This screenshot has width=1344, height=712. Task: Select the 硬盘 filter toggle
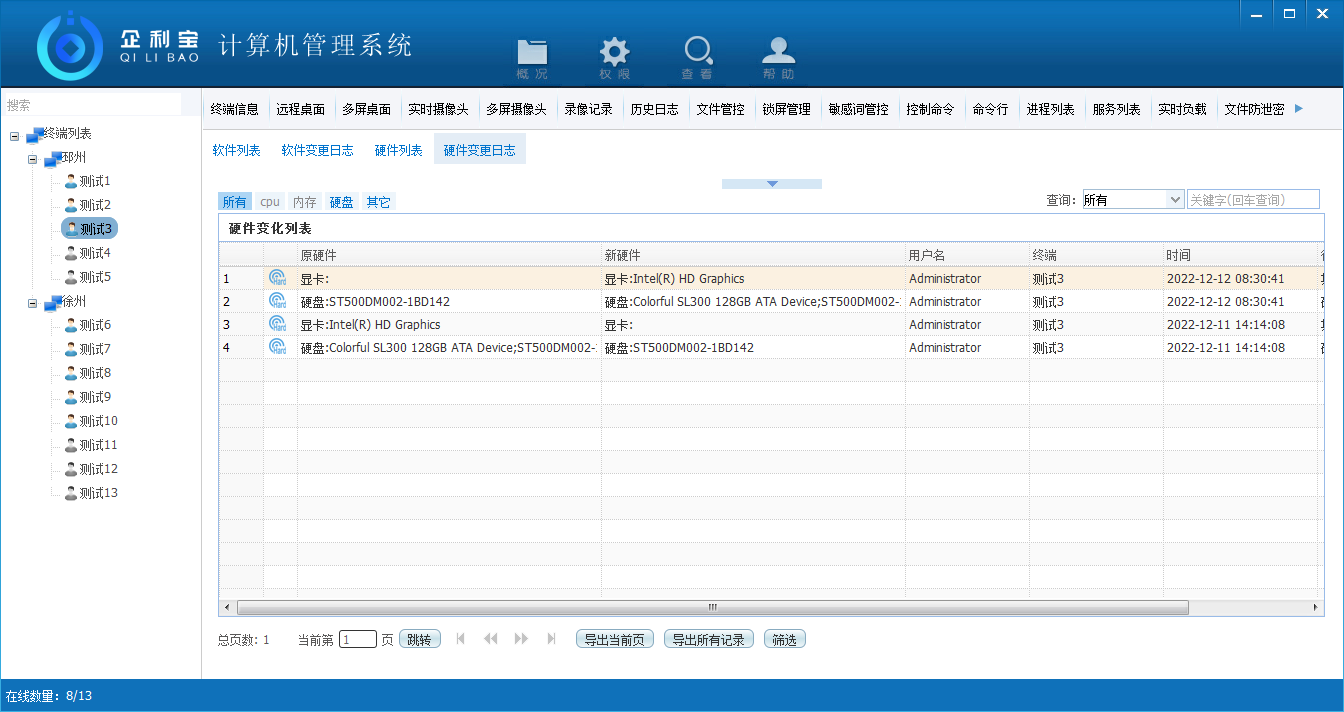(342, 202)
